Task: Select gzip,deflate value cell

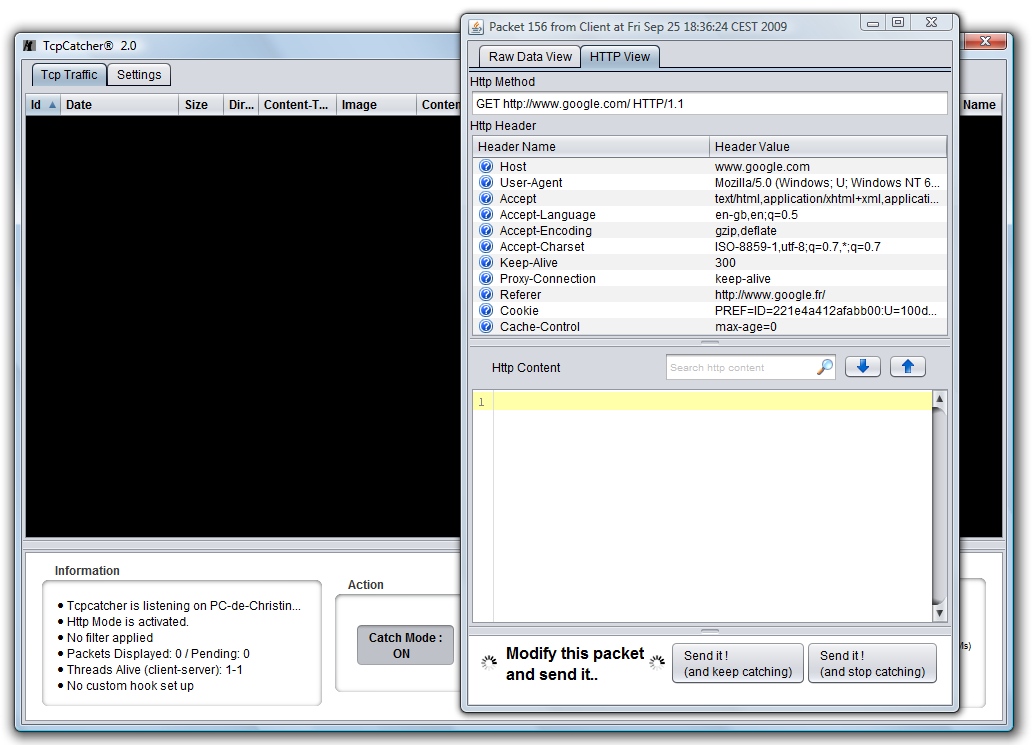Action: tap(828, 231)
